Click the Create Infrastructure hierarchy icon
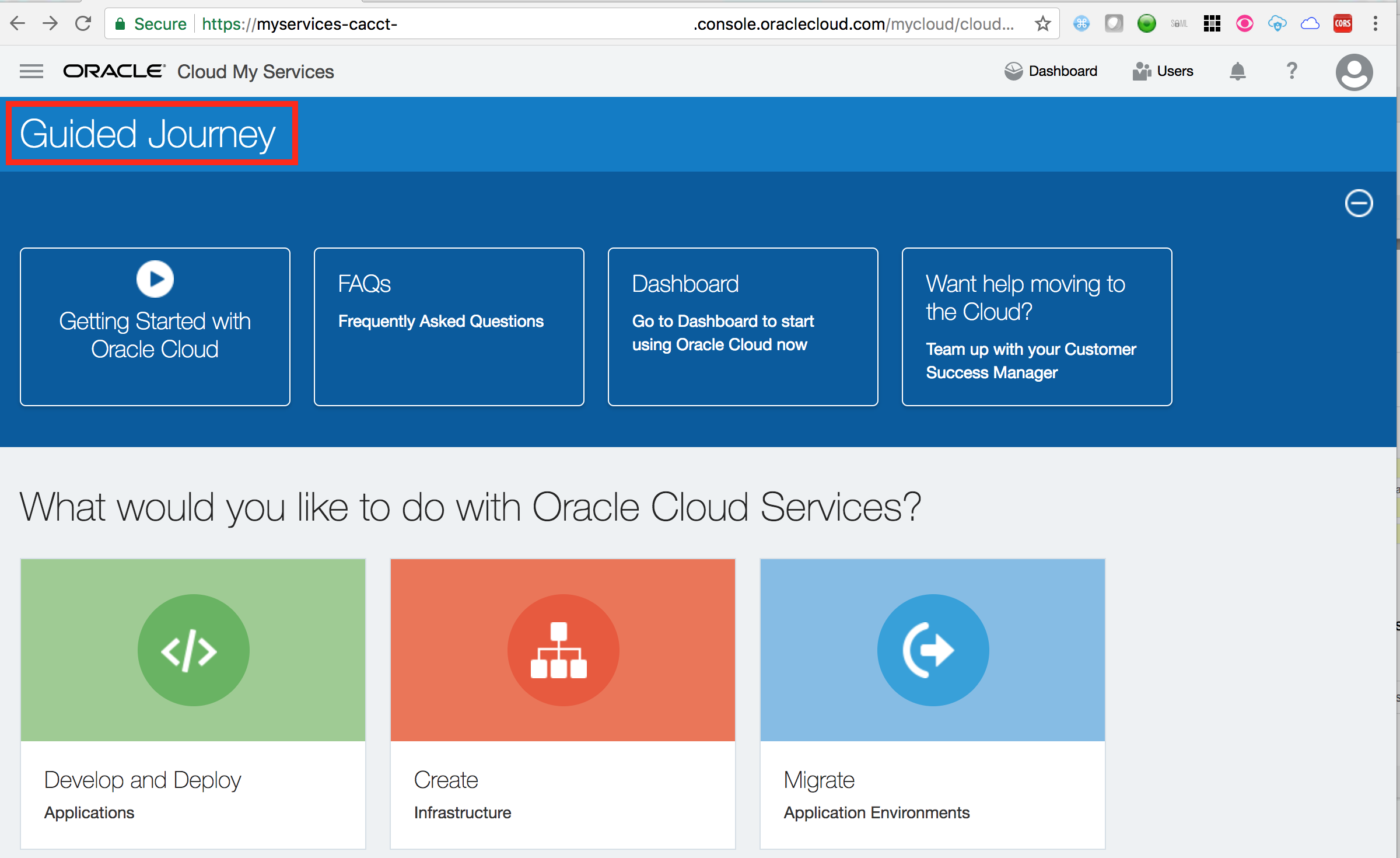 coord(563,650)
